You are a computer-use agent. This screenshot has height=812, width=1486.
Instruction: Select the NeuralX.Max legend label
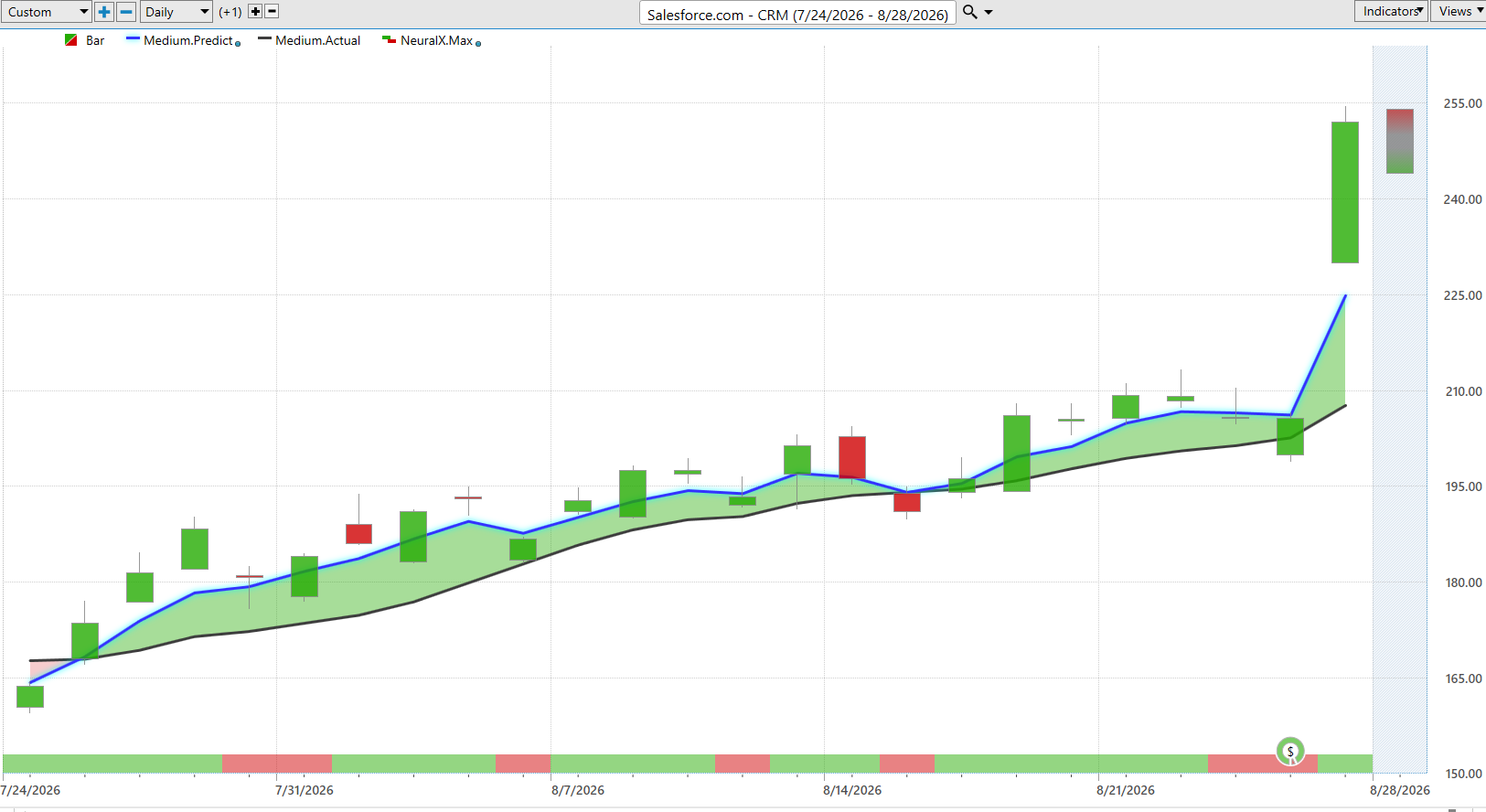coord(437,40)
